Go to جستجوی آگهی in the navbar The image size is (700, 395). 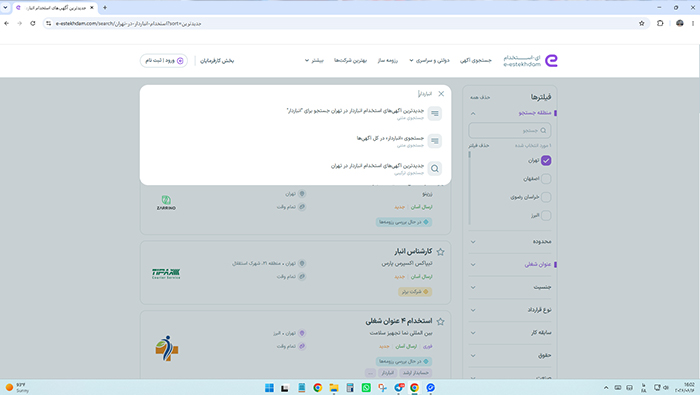pyautogui.click(x=475, y=60)
